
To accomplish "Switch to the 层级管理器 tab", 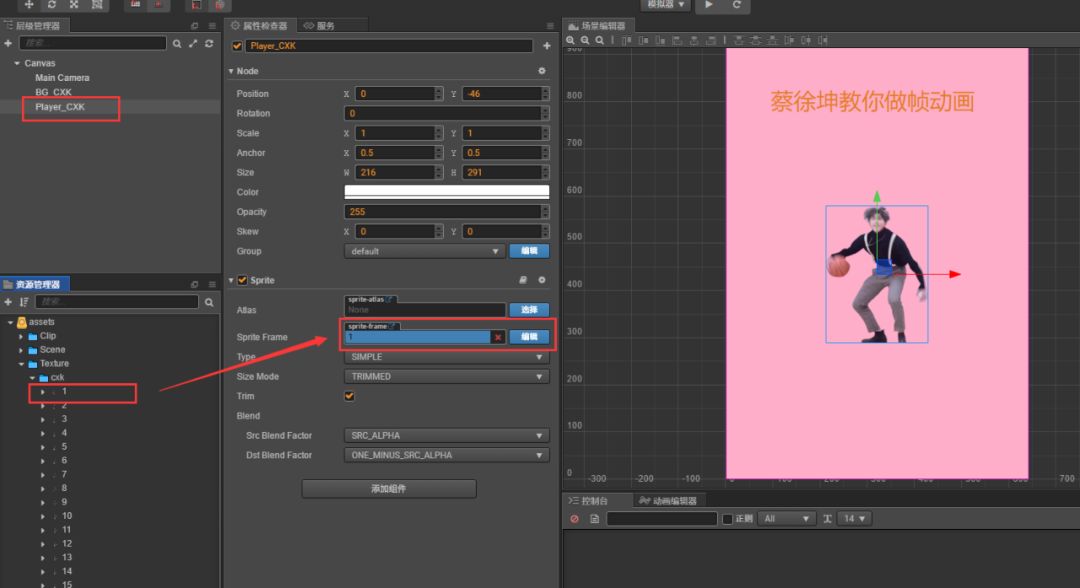I will tap(33, 25).
